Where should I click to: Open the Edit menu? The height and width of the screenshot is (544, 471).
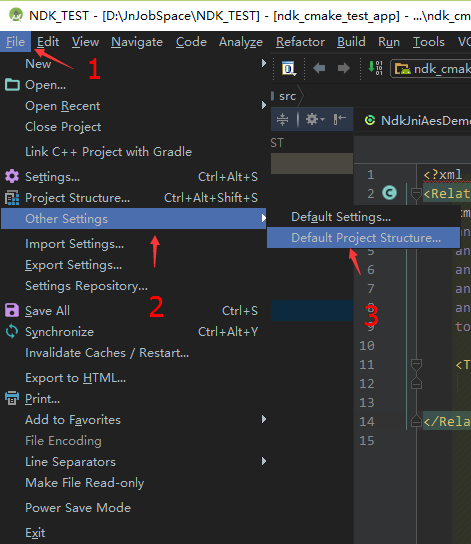click(x=48, y=42)
